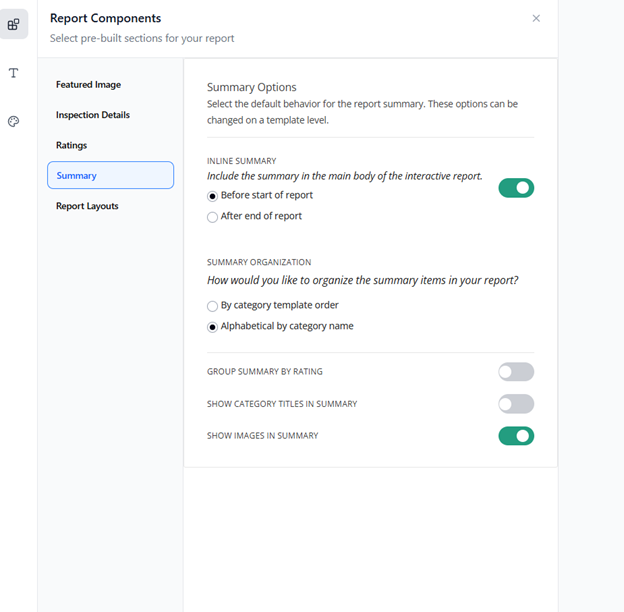624x612 pixels.
Task: Open the color palette theme icon
Action: [14, 122]
